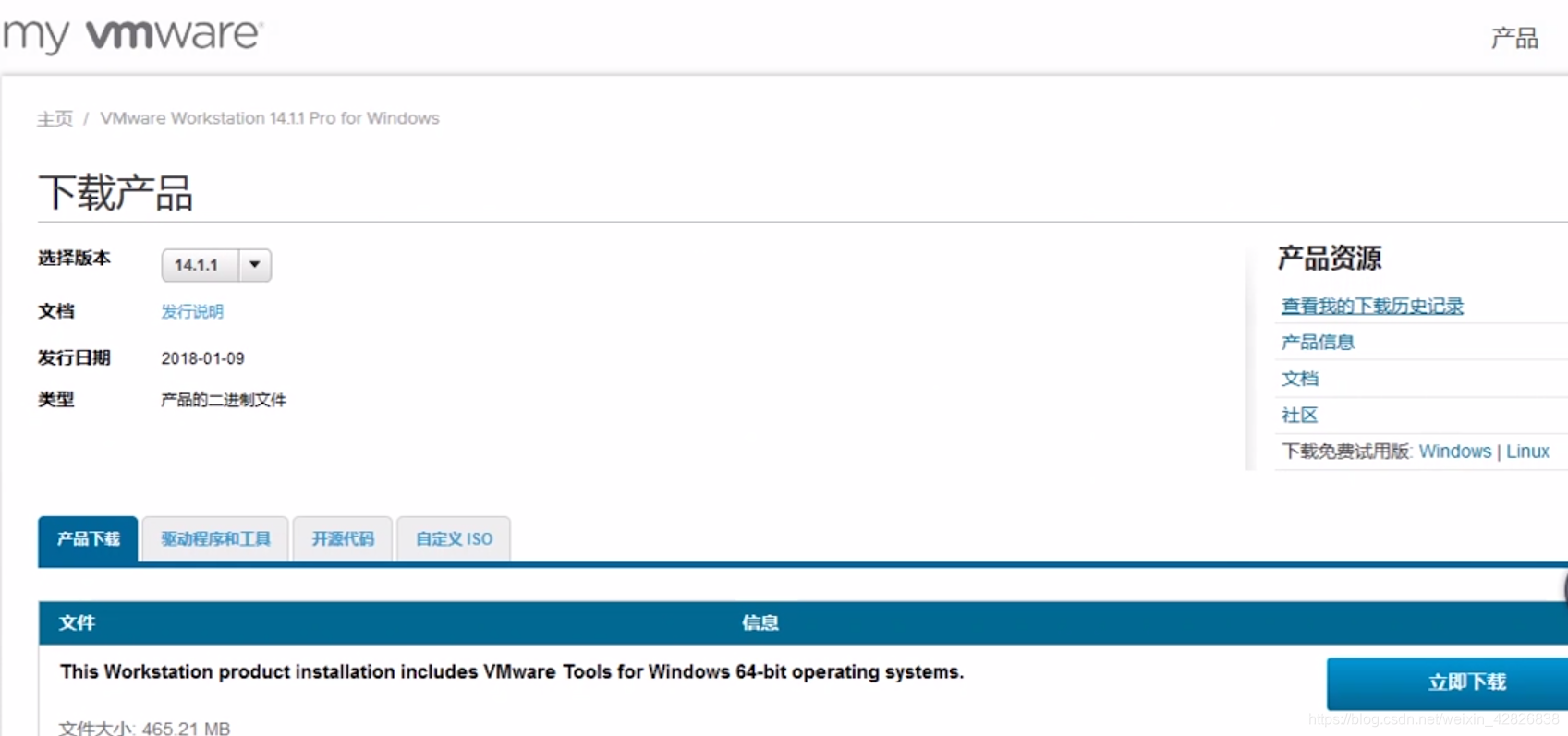Click the 类型 label
The height and width of the screenshot is (736, 1568).
[x=55, y=399]
